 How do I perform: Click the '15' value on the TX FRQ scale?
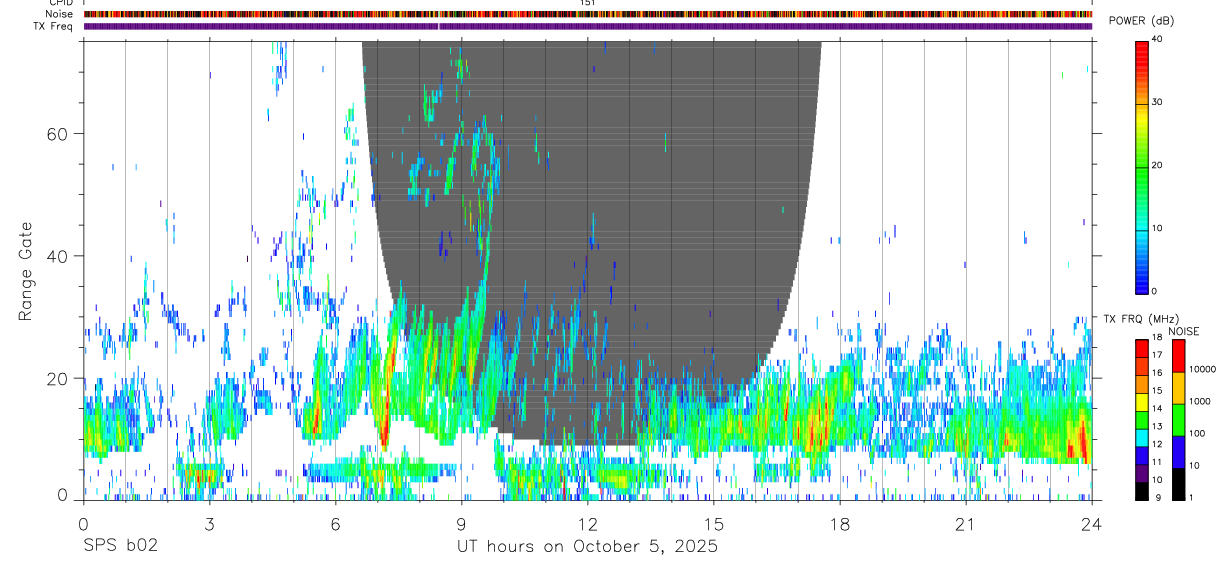click(1156, 390)
